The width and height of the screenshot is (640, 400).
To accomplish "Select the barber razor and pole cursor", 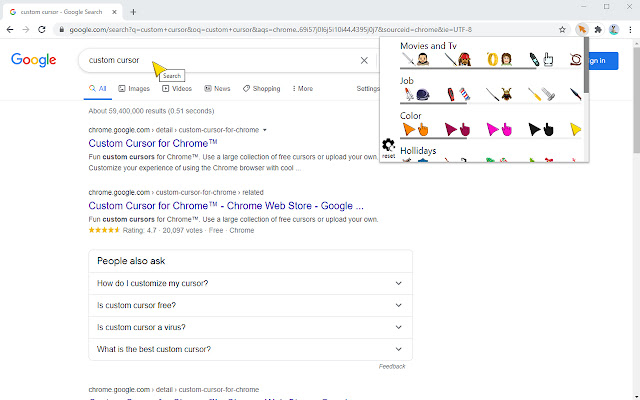I will point(458,95).
